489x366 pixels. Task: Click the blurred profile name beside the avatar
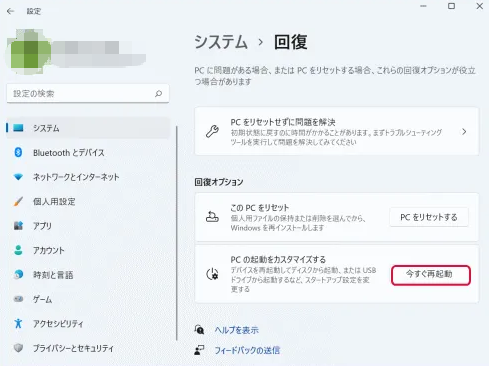(100, 53)
